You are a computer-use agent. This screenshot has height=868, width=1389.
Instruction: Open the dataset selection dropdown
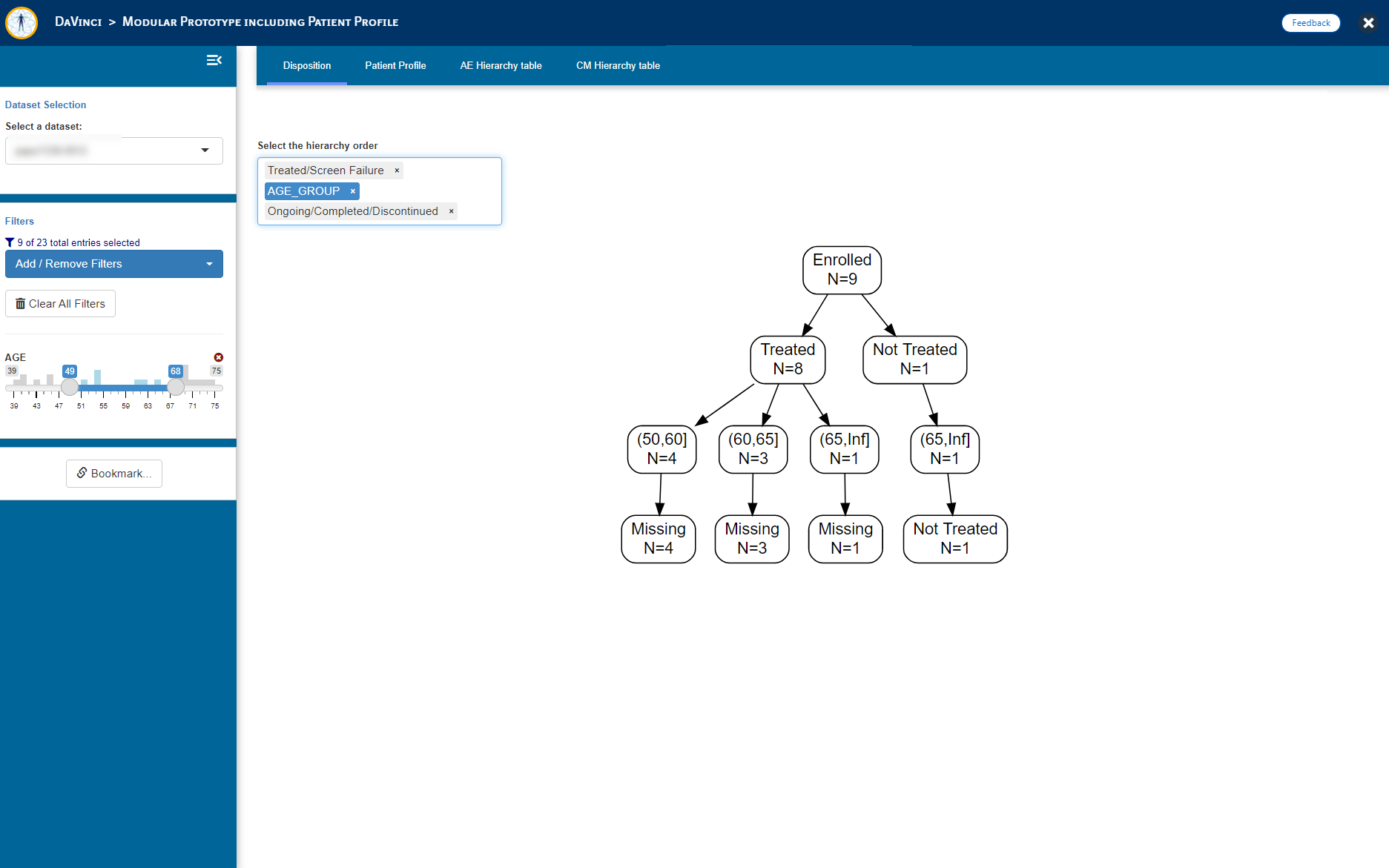tap(114, 150)
